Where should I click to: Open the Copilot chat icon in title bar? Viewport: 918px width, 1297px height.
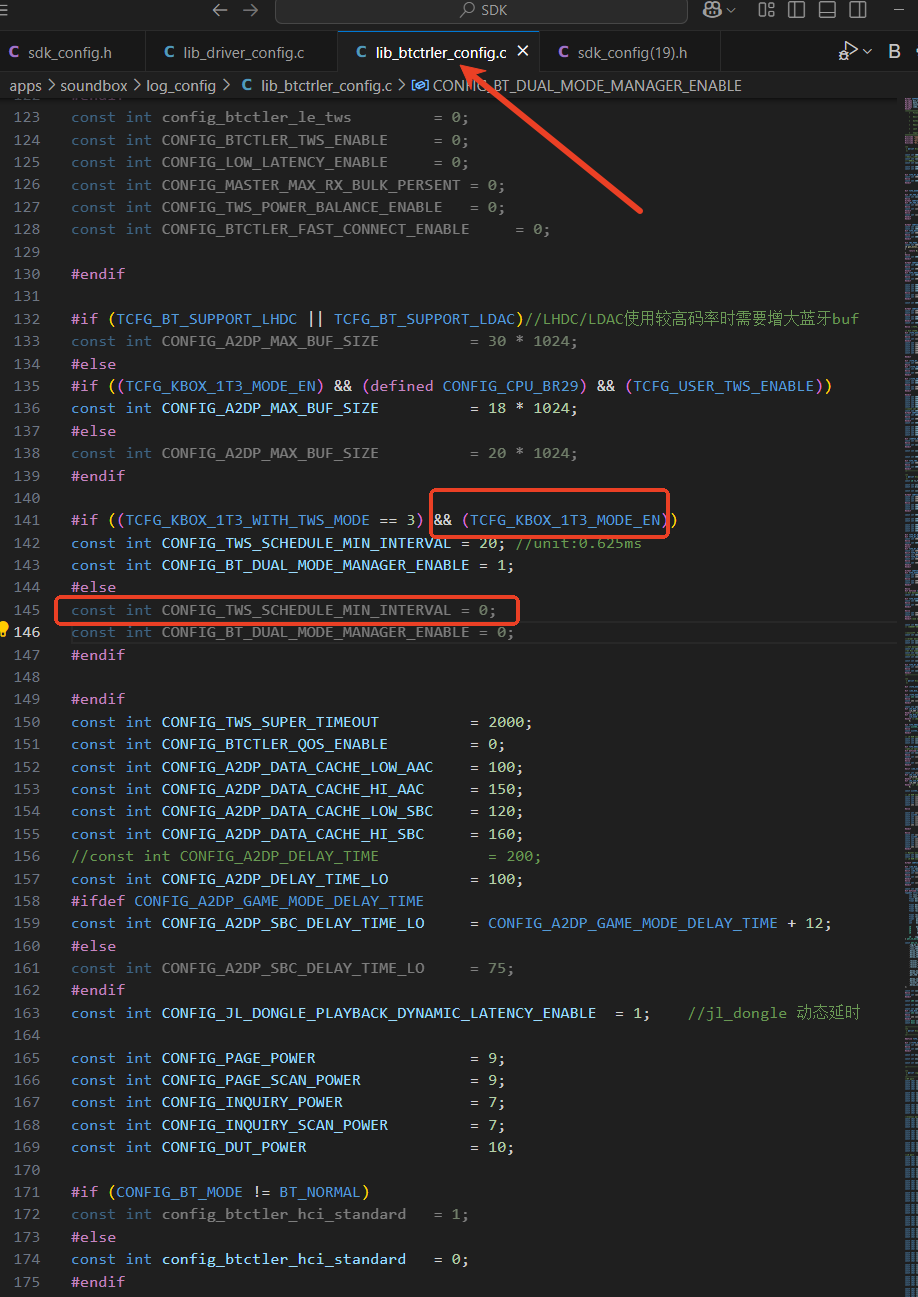pyautogui.click(x=712, y=10)
